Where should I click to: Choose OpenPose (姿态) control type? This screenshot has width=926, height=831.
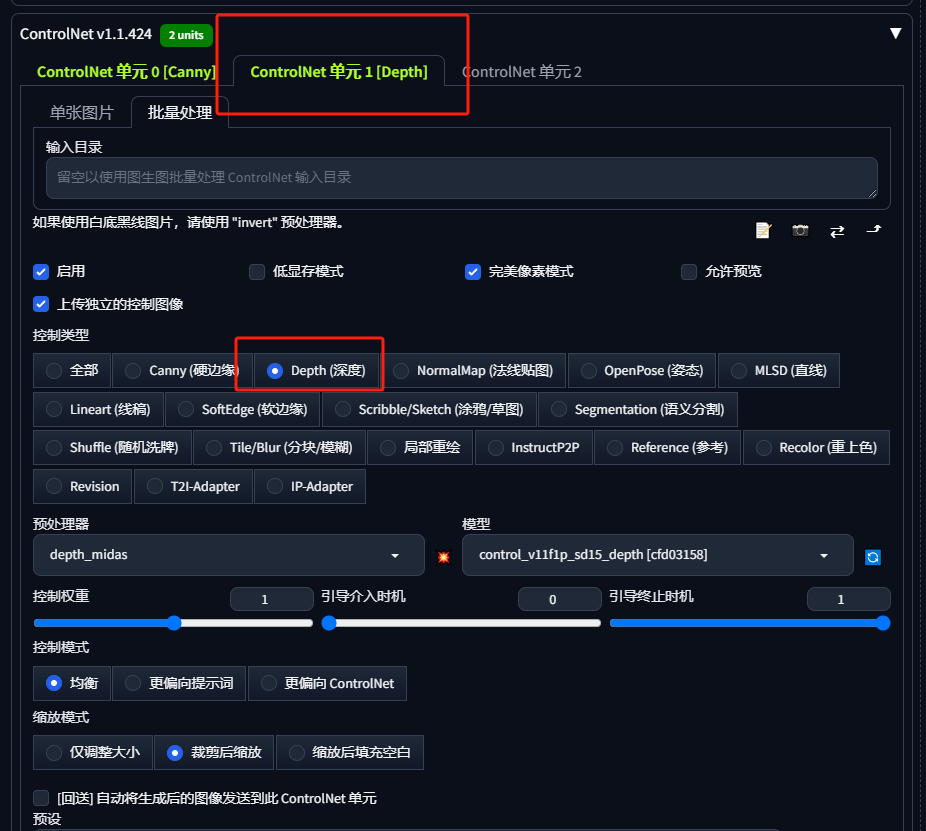pyautogui.click(x=642, y=371)
